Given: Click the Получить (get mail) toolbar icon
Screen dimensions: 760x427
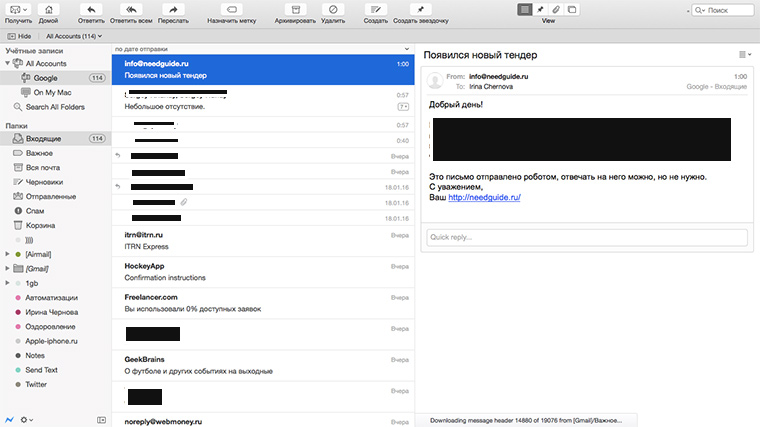Looking at the screenshot, I should click(x=18, y=9).
